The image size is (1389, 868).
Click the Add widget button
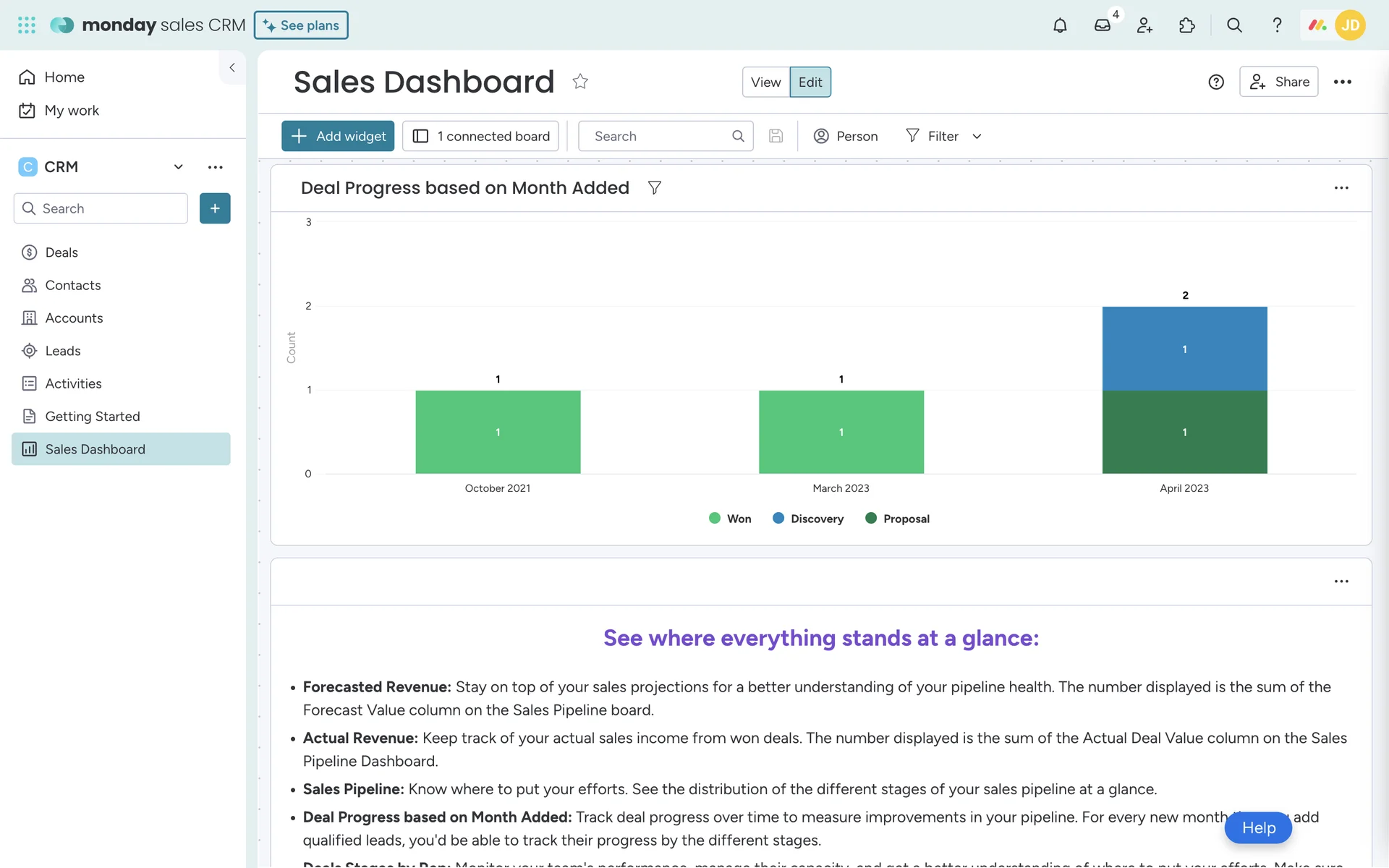338,136
